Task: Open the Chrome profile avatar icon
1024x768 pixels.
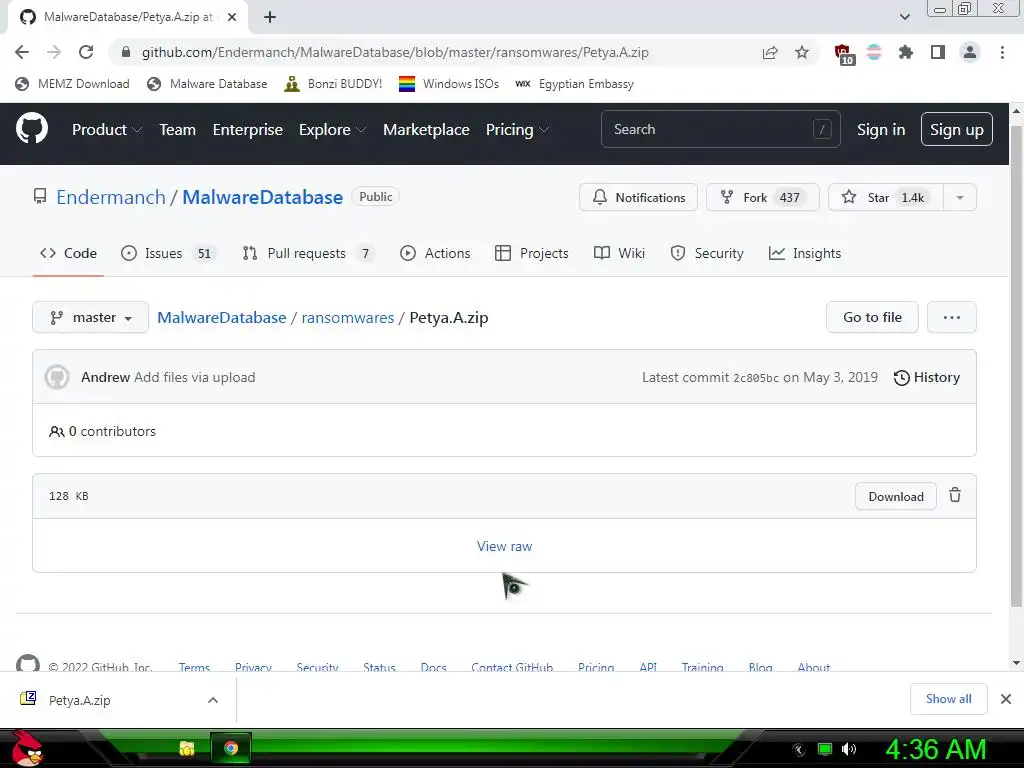Action: coord(970,52)
